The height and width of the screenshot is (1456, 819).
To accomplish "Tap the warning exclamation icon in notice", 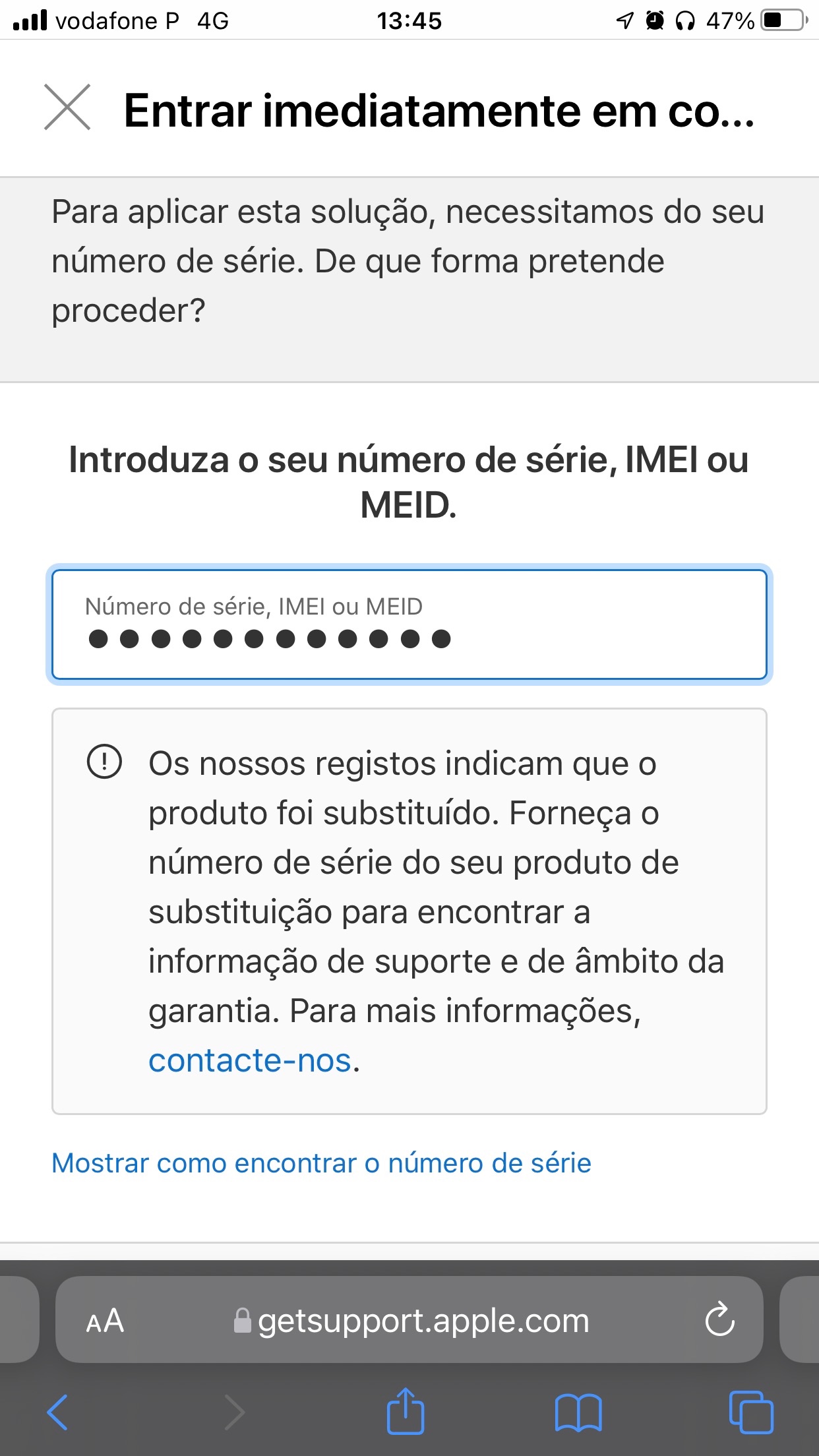I will [x=104, y=762].
